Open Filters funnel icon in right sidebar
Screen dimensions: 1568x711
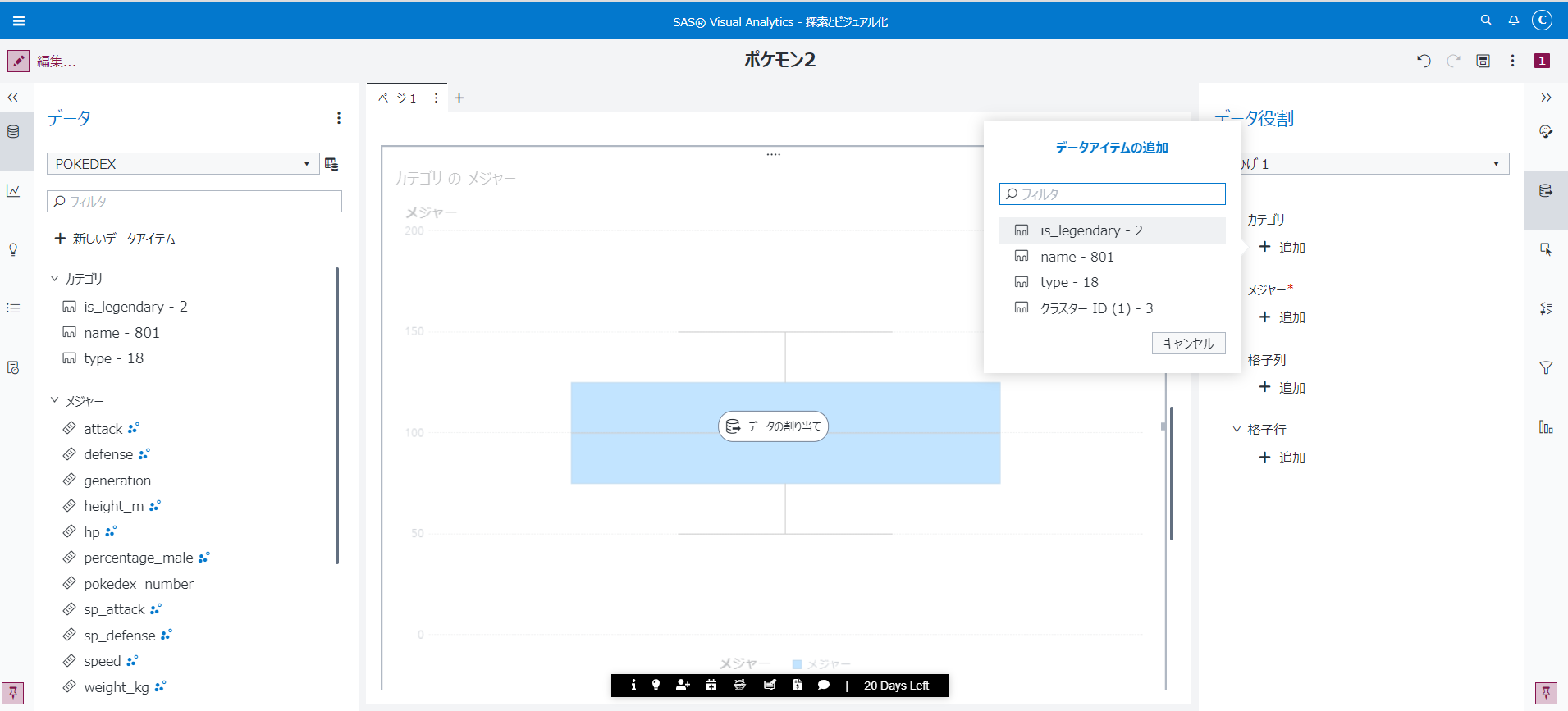point(1546,367)
